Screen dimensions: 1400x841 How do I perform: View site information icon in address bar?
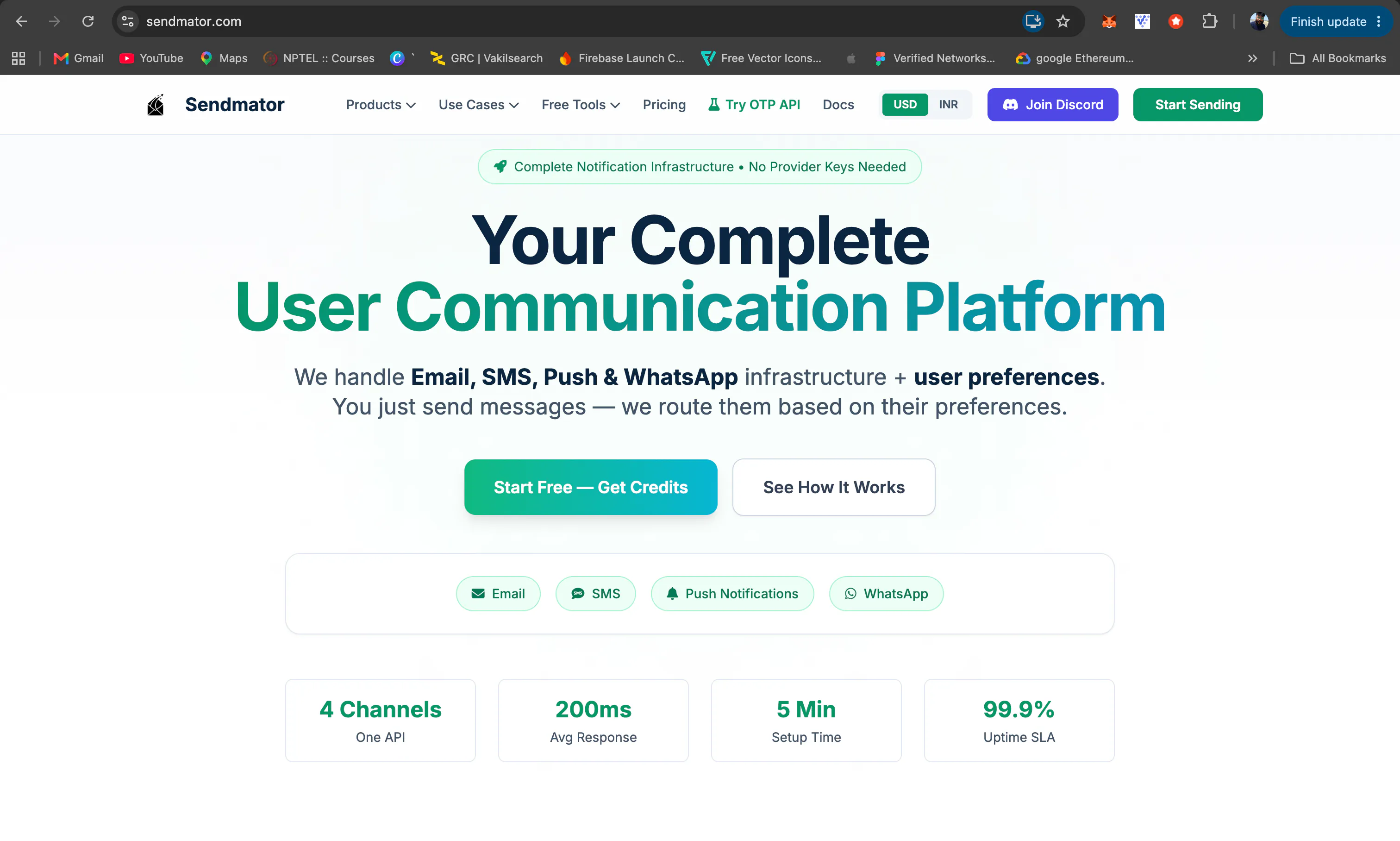click(x=128, y=22)
